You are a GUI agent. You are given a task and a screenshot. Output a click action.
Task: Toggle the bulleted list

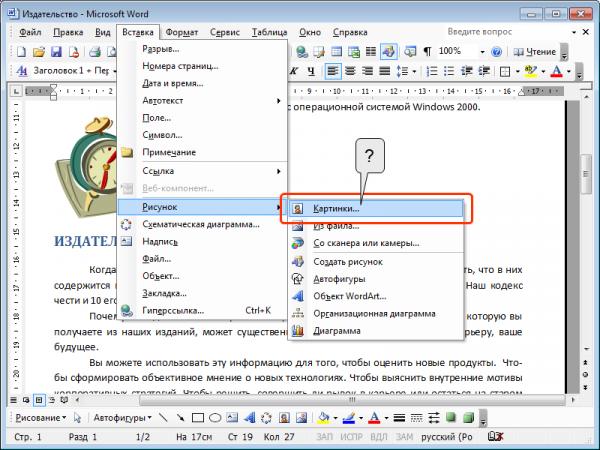[x=449, y=71]
